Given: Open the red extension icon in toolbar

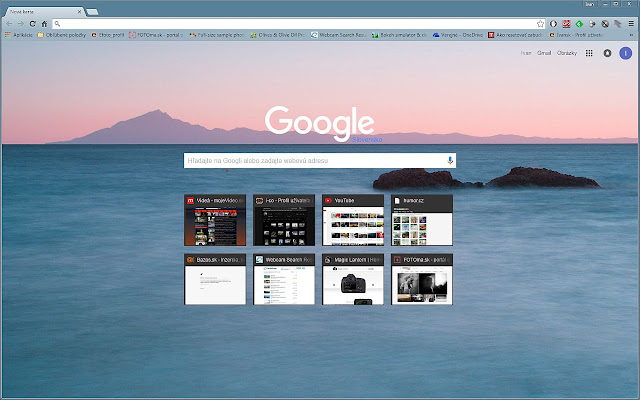Looking at the screenshot, I should [566, 24].
